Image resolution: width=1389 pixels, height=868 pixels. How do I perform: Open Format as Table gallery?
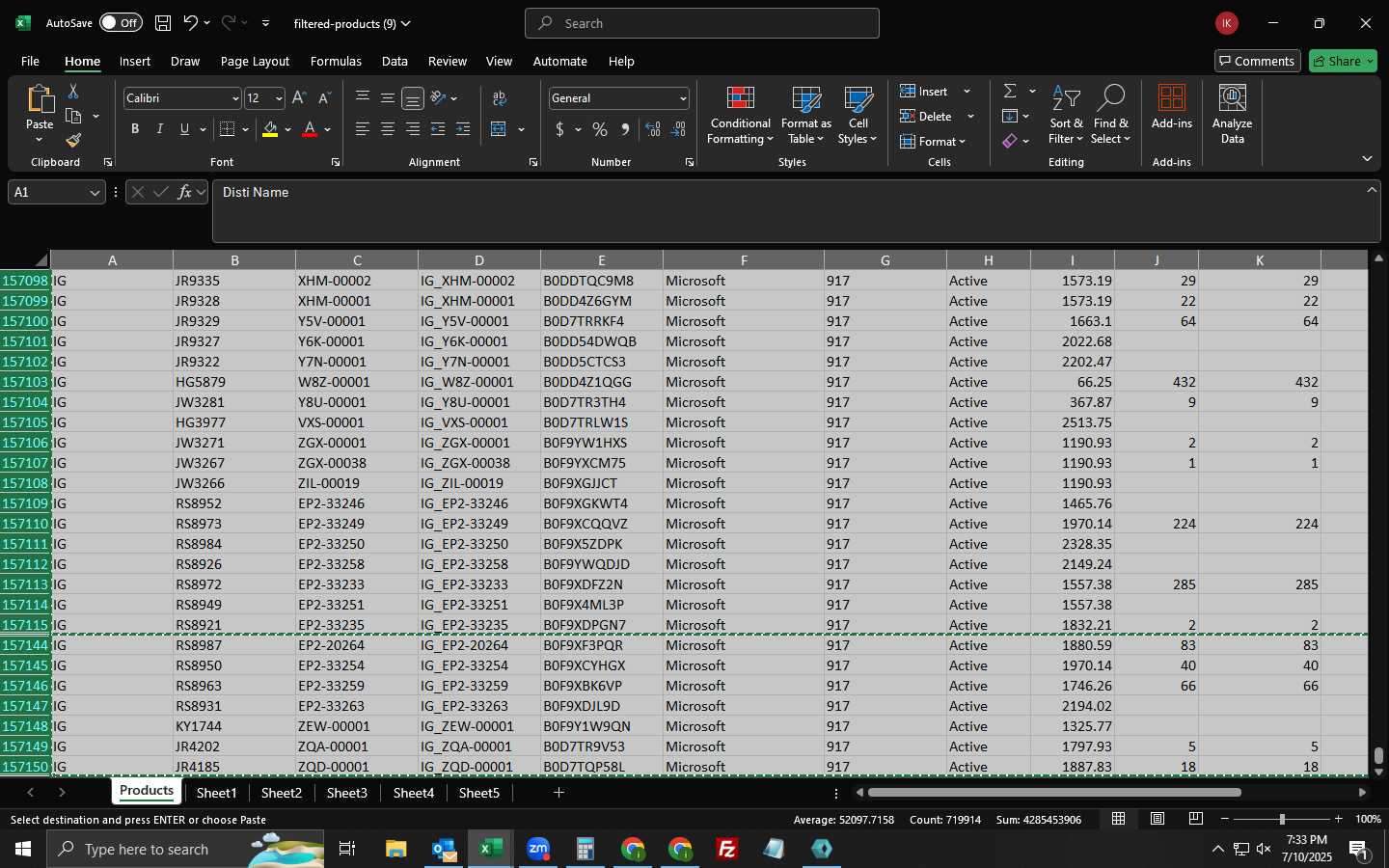coord(806,116)
